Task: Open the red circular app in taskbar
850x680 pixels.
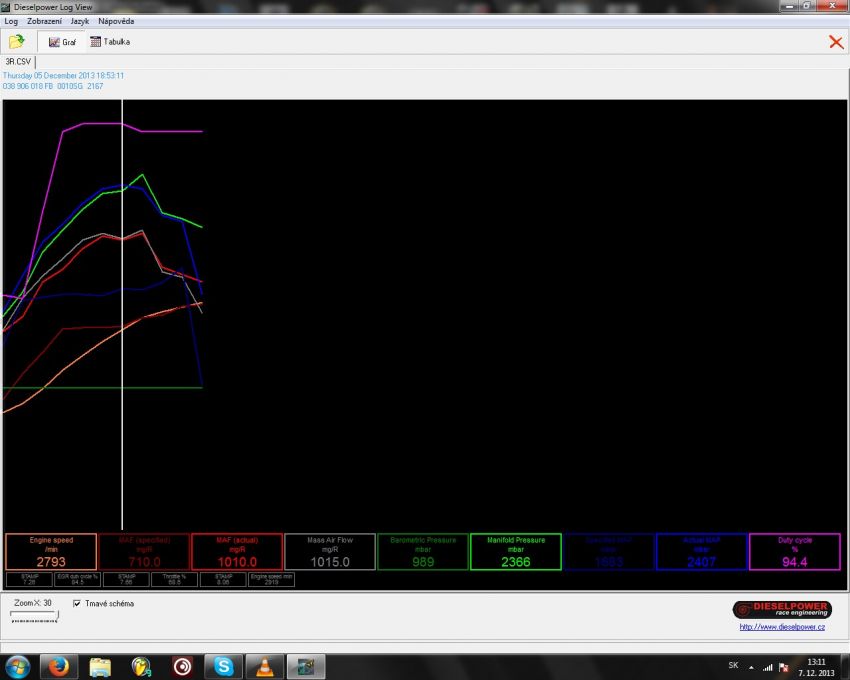Action: click(x=182, y=666)
